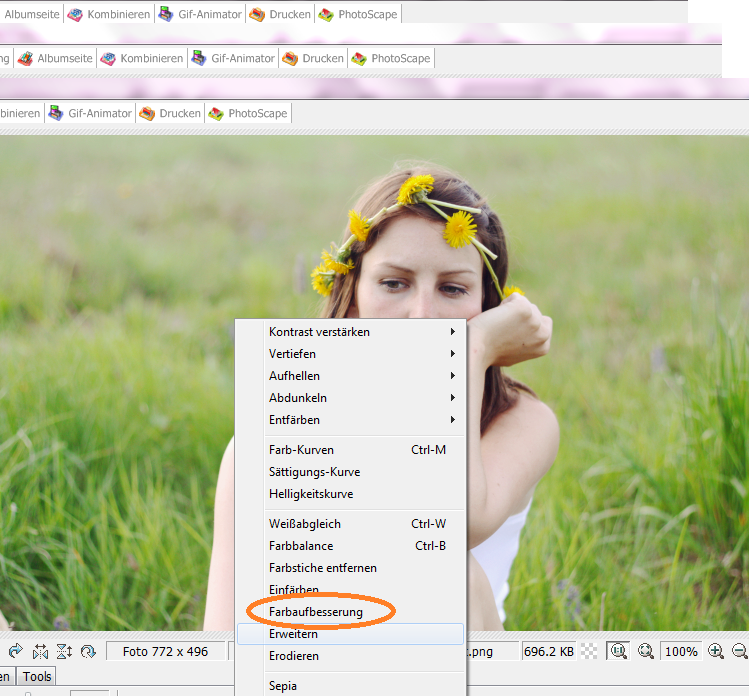749x696 pixels.
Task: Click the Entfärben menu label
Action: (294, 419)
